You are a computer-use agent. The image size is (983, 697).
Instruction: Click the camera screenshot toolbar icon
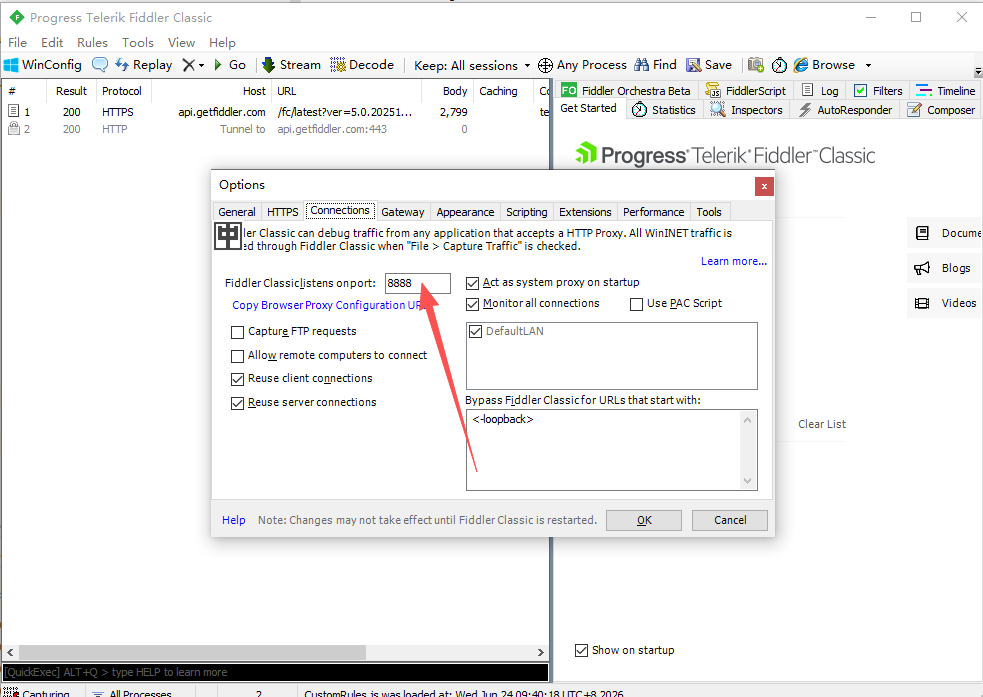(755, 65)
